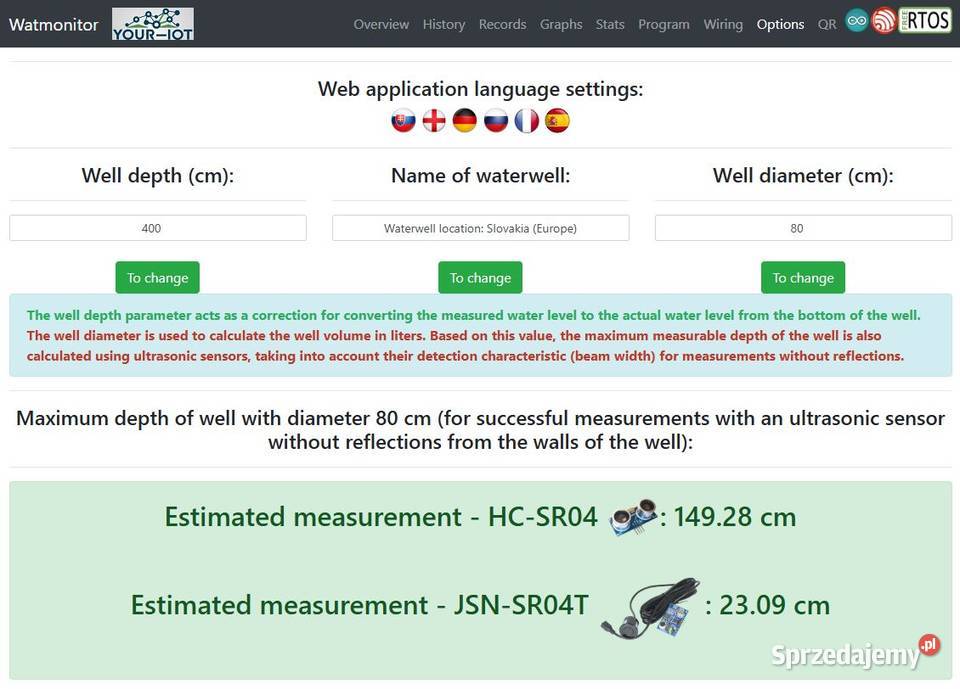Viewport: 960px width, 689px height.
Task: Click the HC-SR04 sensor image
Action: tap(634, 518)
